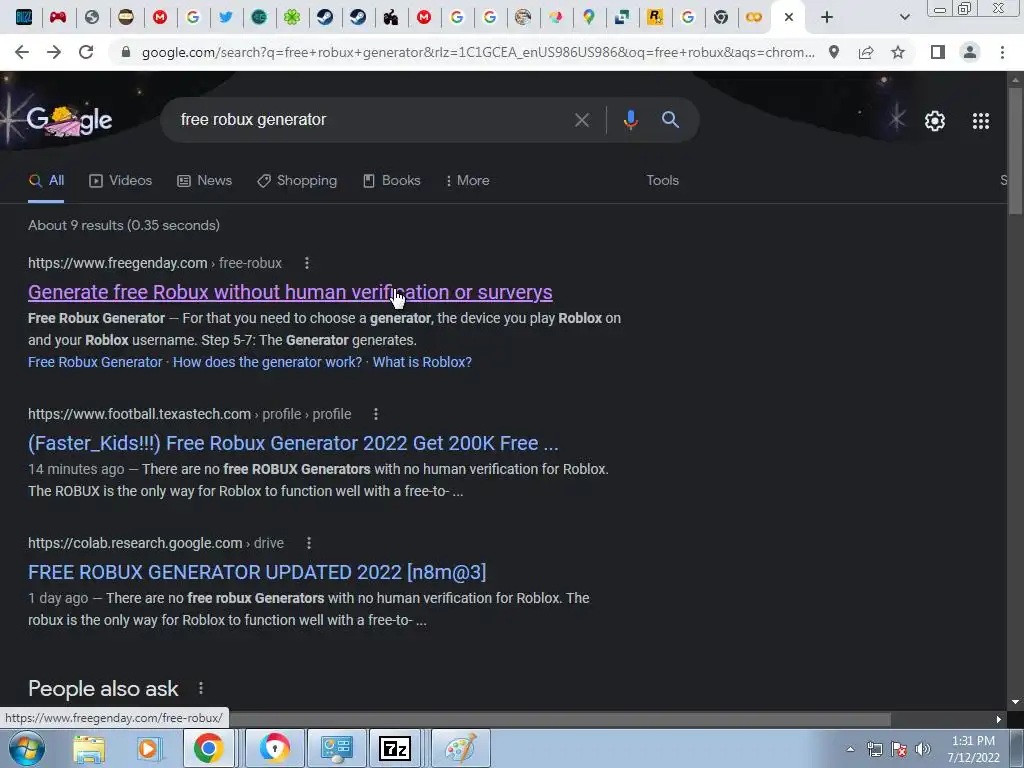Click the Chrome taskbar icon
This screenshot has height=768, width=1024.
coord(208,748)
